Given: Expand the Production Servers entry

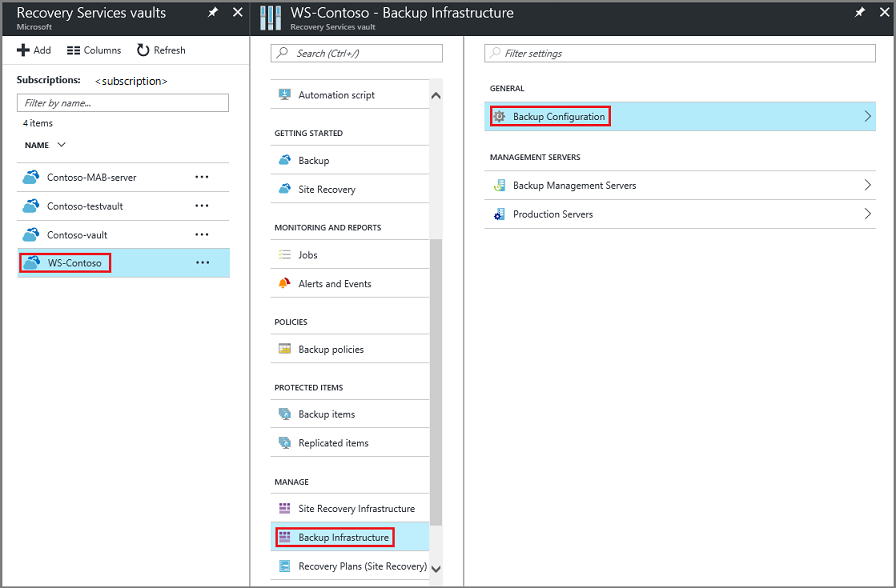Looking at the screenshot, I should pyautogui.click(x=868, y=213).
